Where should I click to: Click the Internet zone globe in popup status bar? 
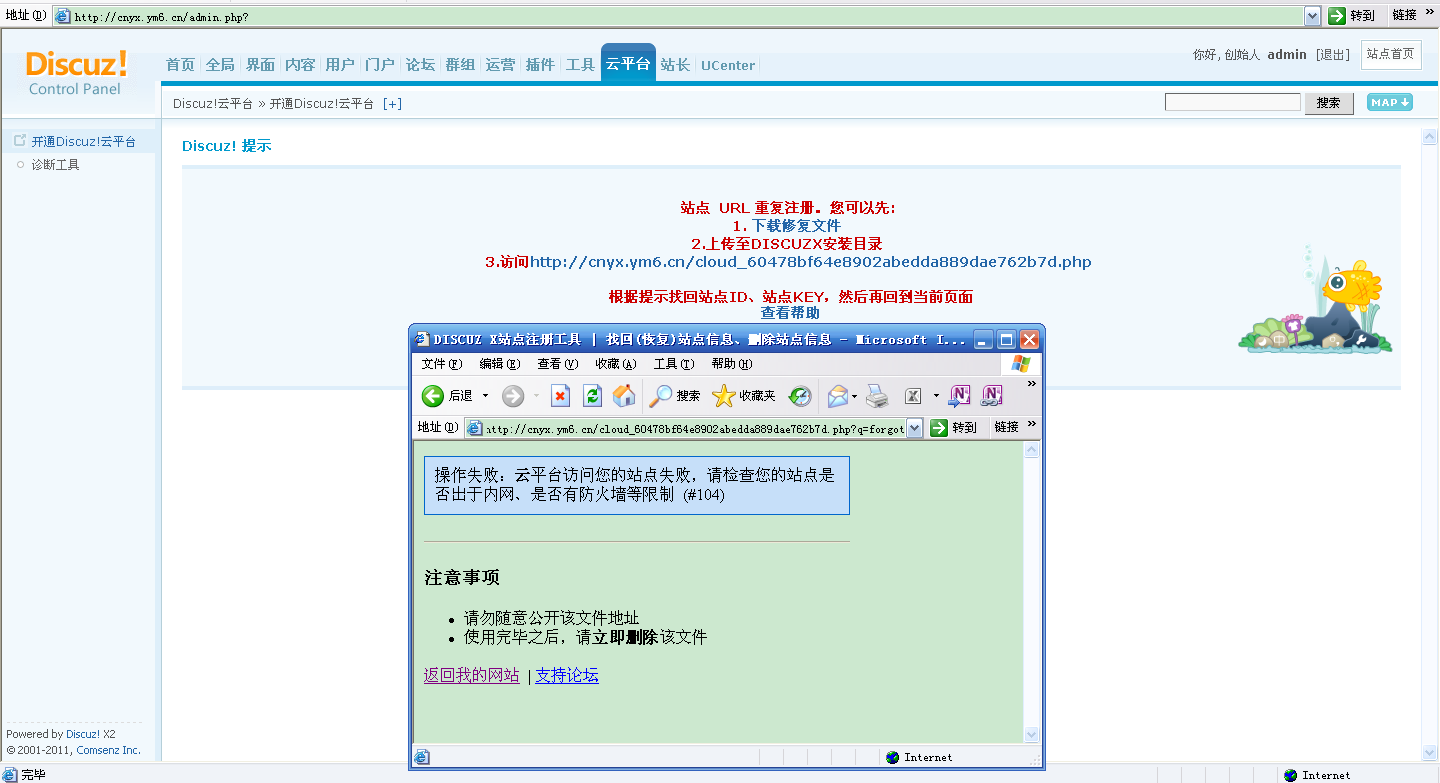click(892, 757)
